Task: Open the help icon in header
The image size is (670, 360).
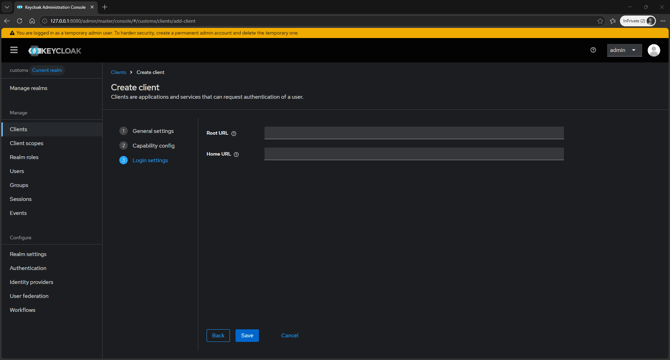Action: tap(593, 50)
